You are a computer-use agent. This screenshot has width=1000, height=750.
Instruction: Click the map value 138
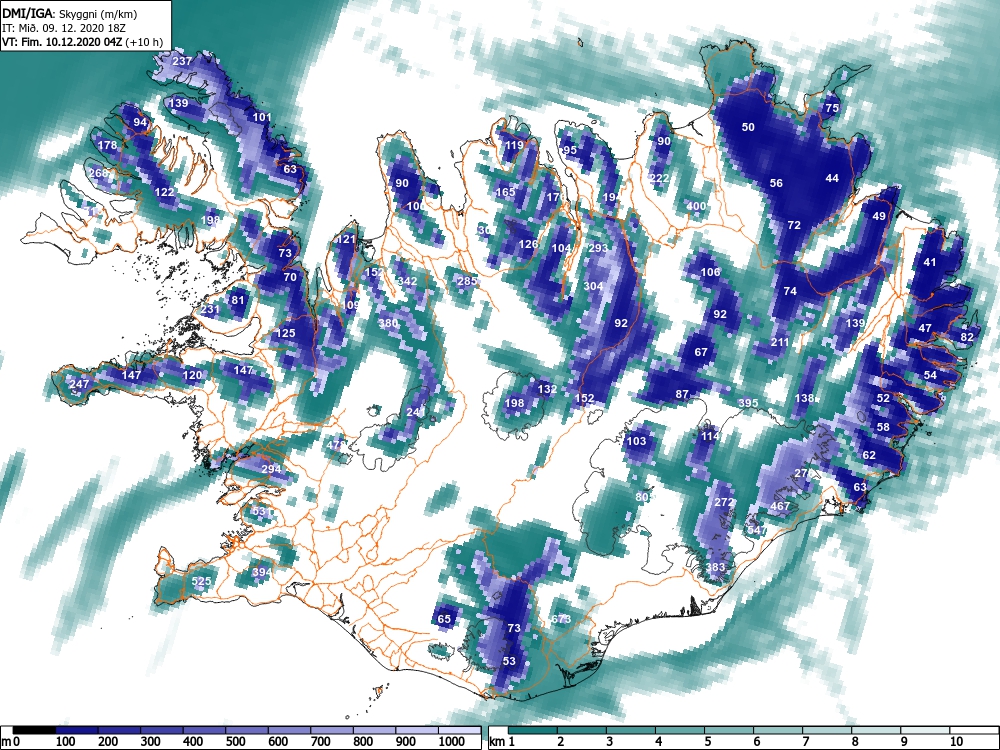click(x=804, y=398)
